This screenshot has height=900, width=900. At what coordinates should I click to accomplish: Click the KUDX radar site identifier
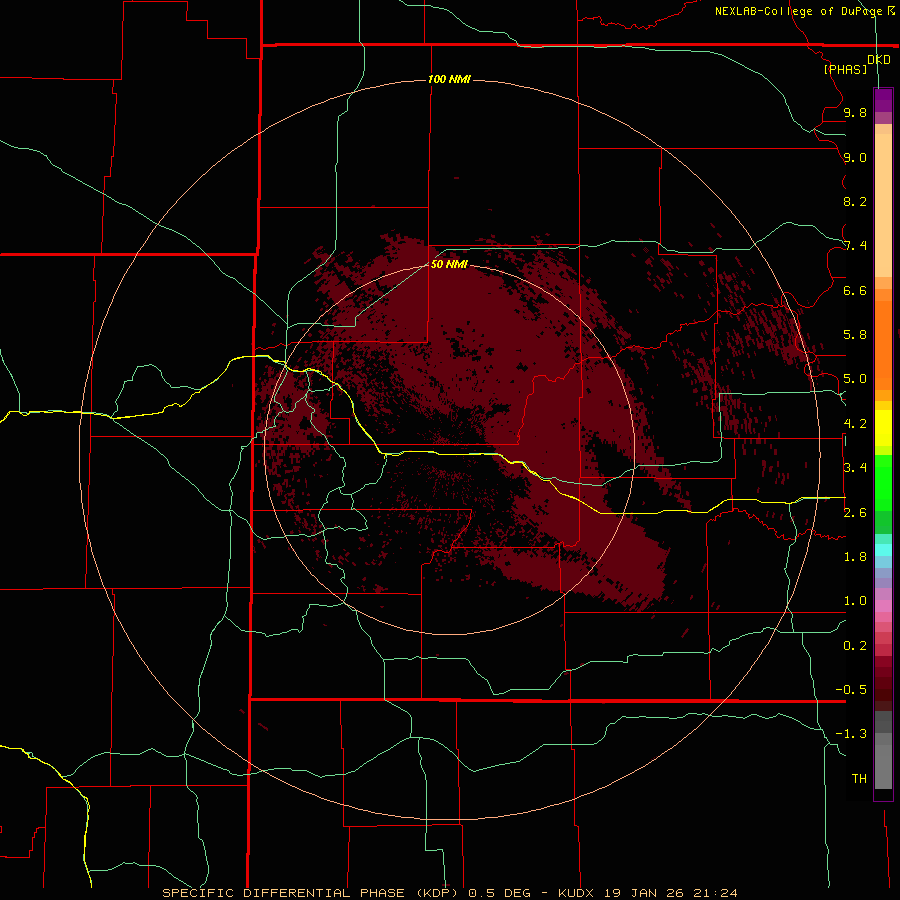point(575,893)
